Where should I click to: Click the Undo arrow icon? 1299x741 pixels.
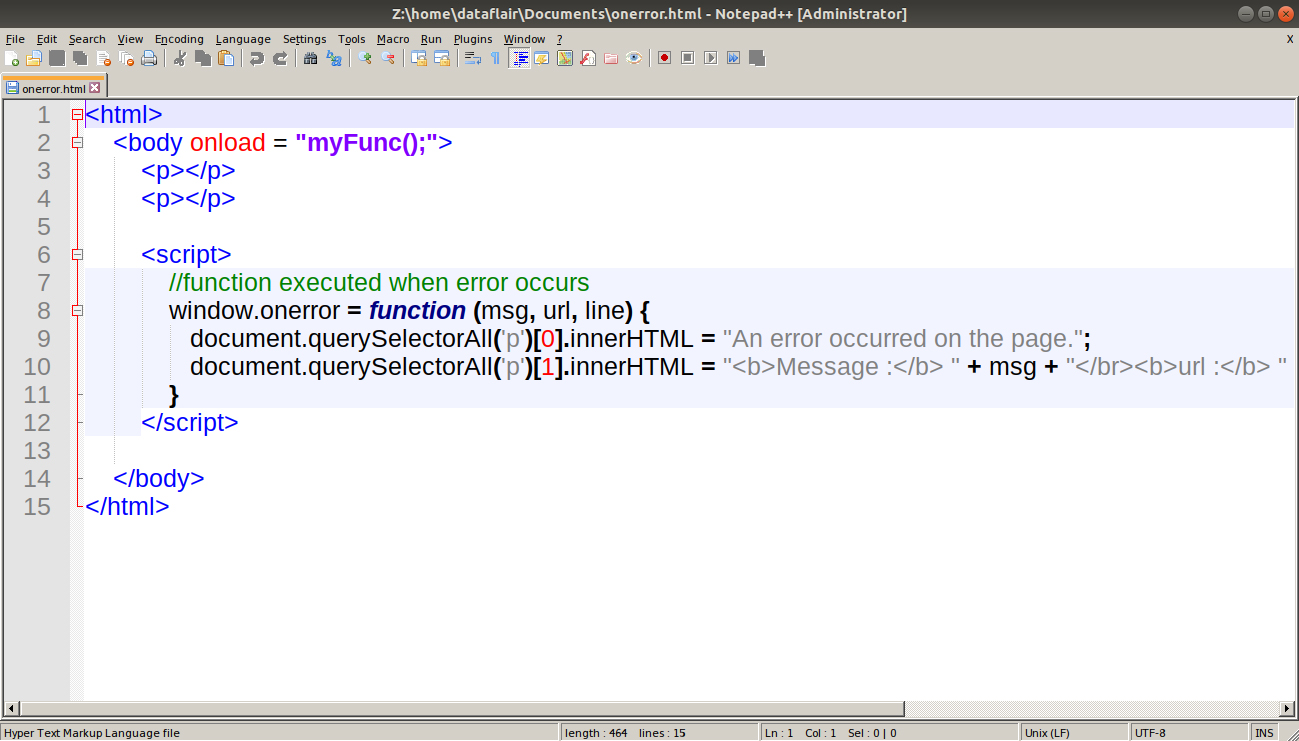tap(257, 58)
